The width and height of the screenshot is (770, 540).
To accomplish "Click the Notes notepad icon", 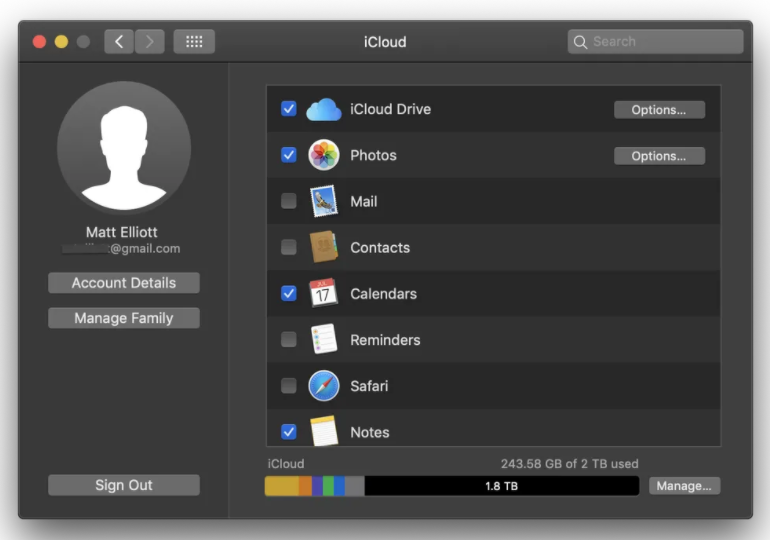I will point(325,431).
